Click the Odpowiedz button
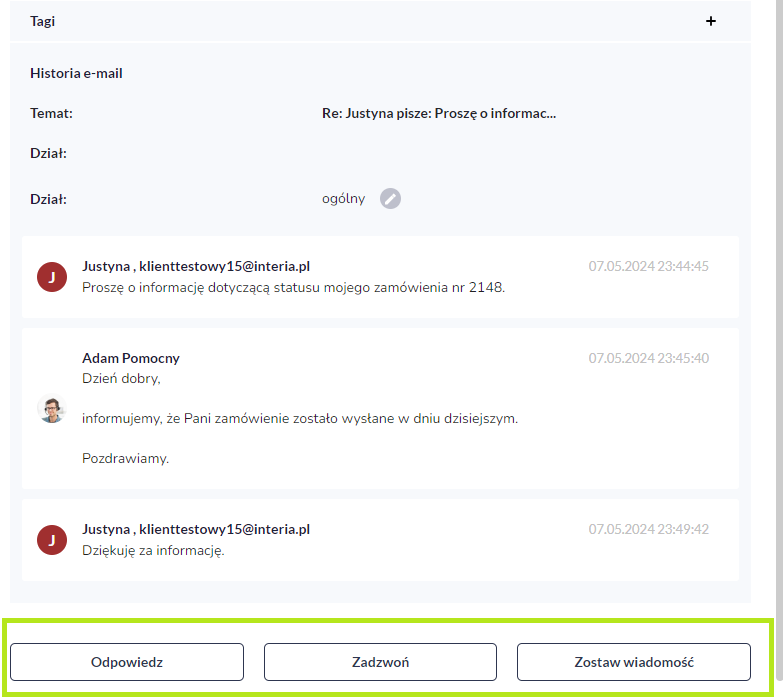Viewport: 783px width, 700px height. [127, 662]
